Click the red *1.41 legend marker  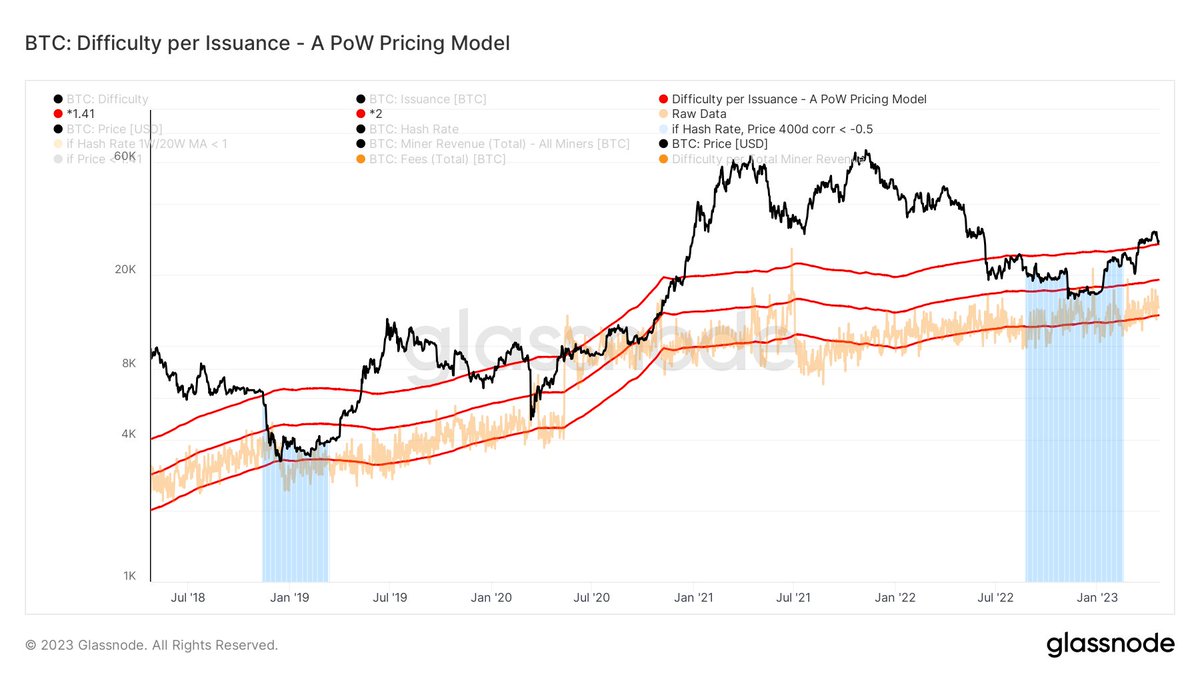click(57, 114)
